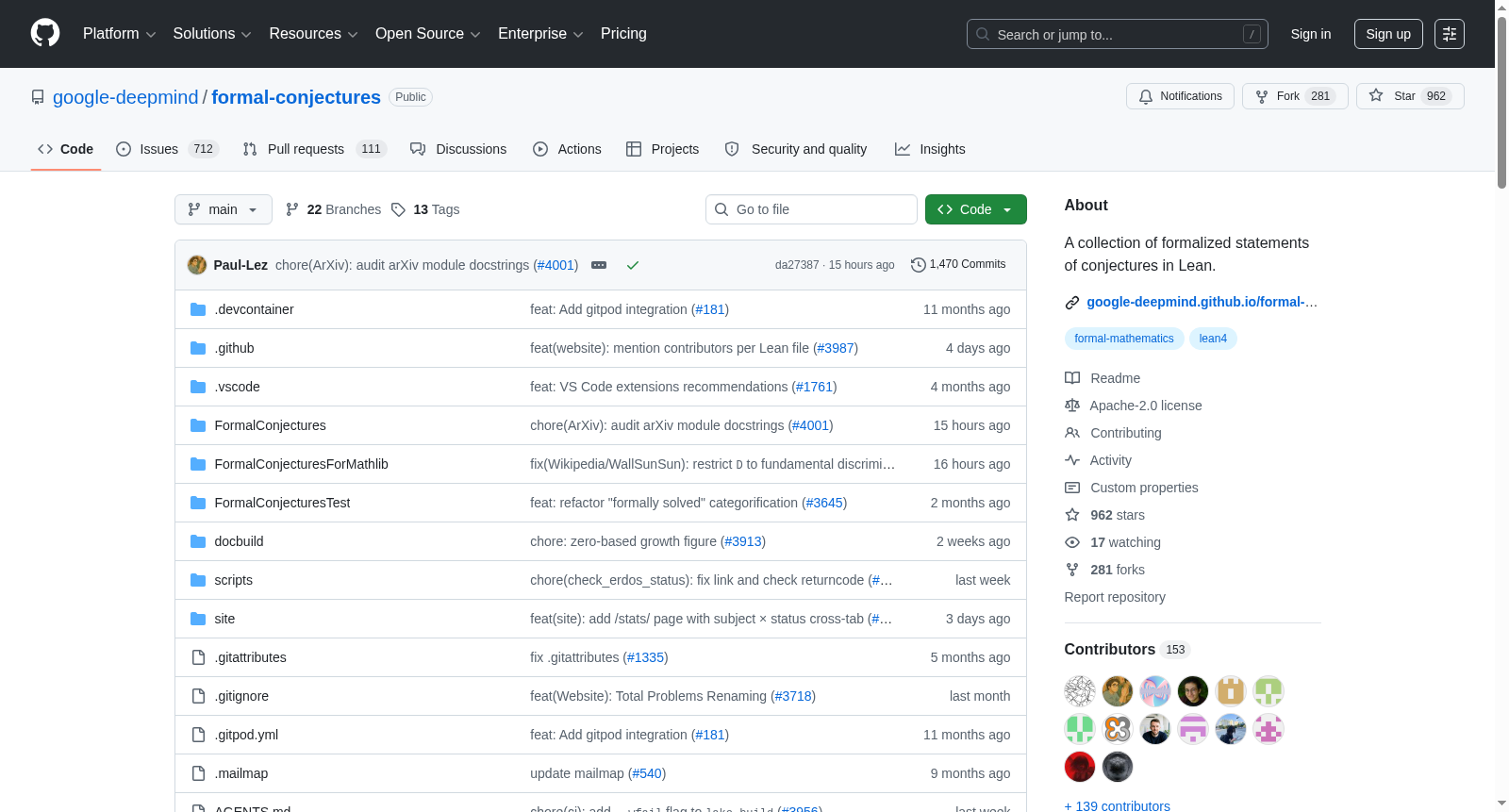Open the Discussions tab
Image resolution: width=1509 pixels, height=812 pixels.
[x=458, y=149]
